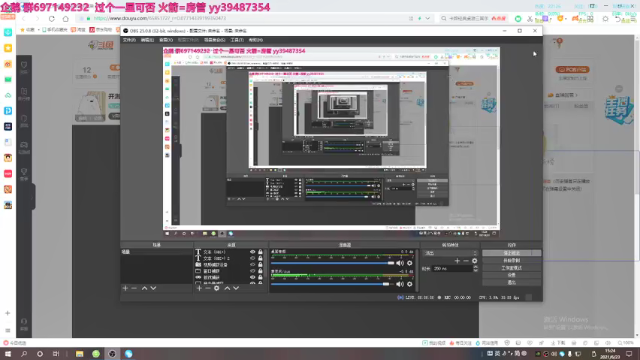This screenshot has width=640, height=360.
Task: Open the browser home page
Action: (66, 19)
